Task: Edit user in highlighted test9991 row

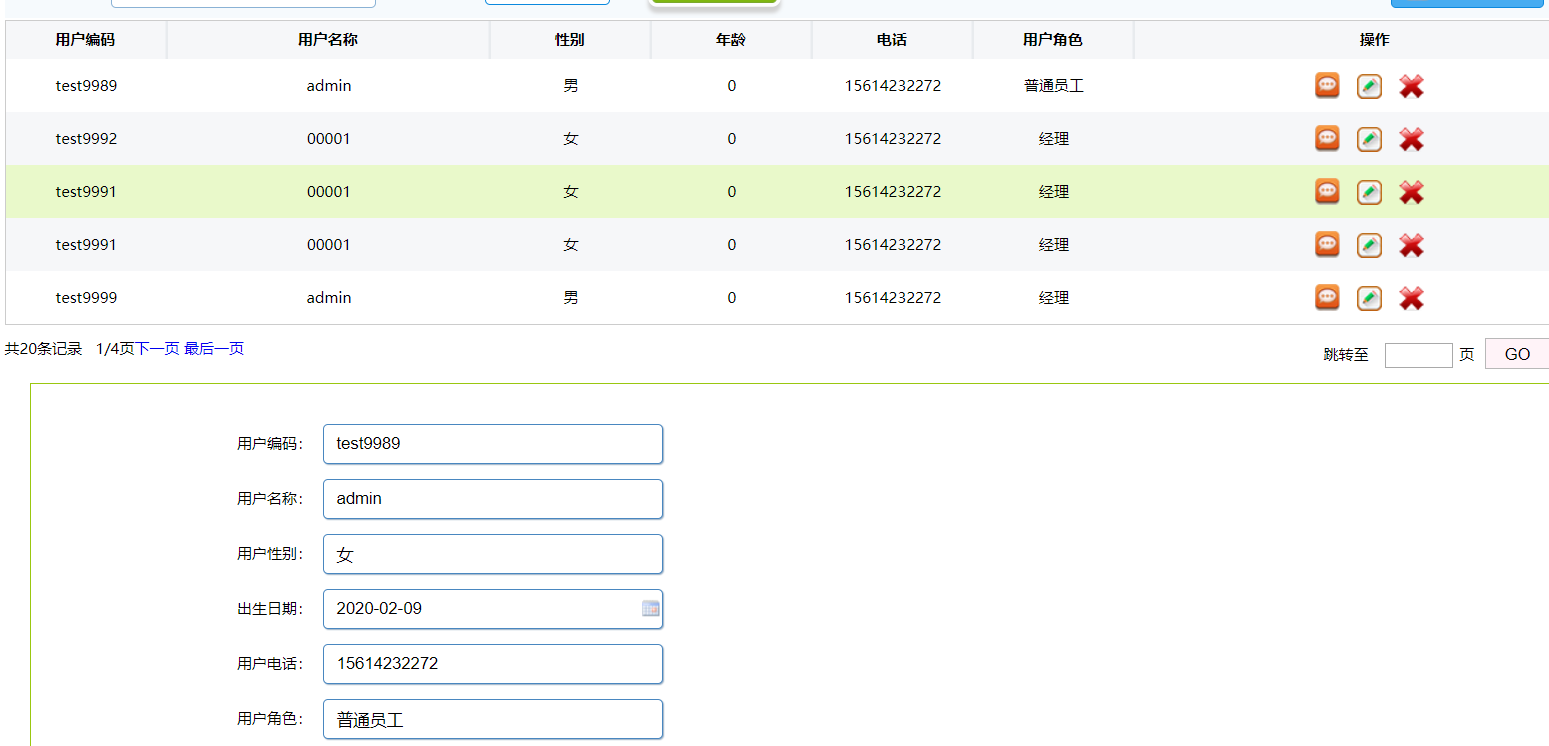Action: pyautogui.click(x=1369, y=193)
